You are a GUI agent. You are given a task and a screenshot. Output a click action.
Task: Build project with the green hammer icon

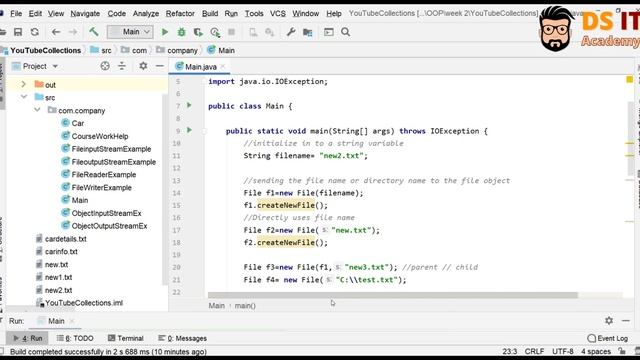93,31
